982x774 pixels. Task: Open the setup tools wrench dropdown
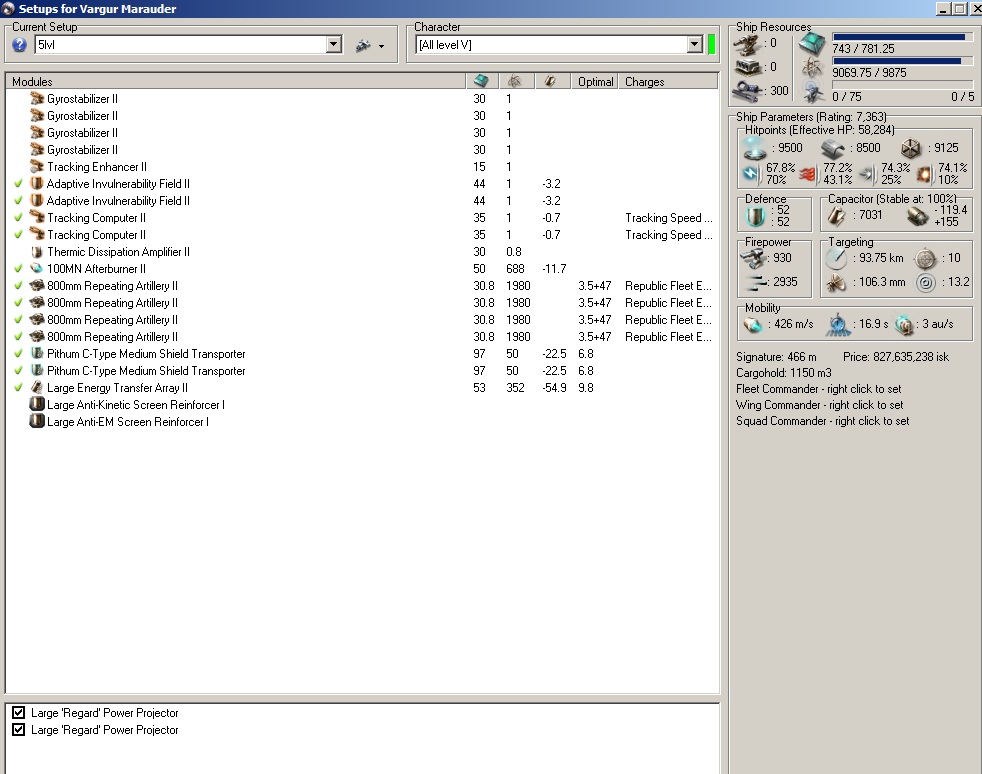click(369, 46)
